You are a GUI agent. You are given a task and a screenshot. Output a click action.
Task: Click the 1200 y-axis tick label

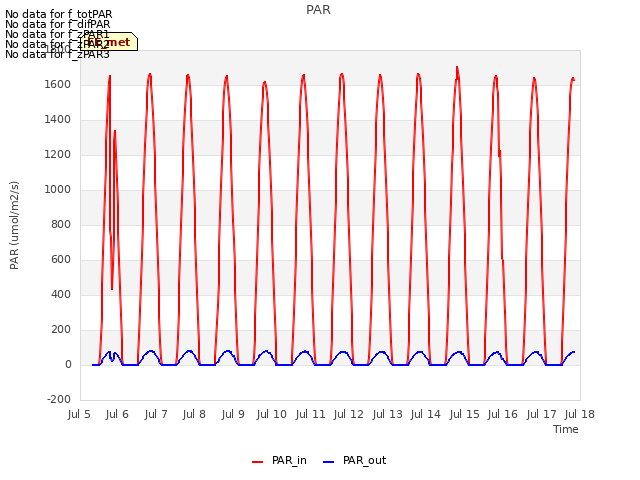tap(58, 155)
